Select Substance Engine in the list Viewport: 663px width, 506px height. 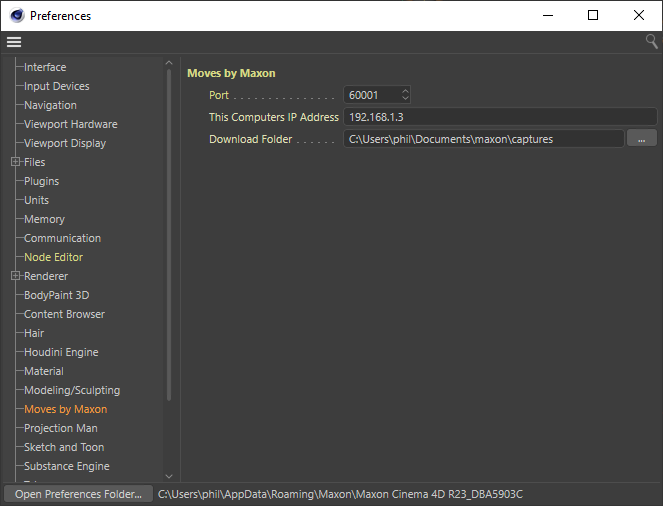[66, 466]
